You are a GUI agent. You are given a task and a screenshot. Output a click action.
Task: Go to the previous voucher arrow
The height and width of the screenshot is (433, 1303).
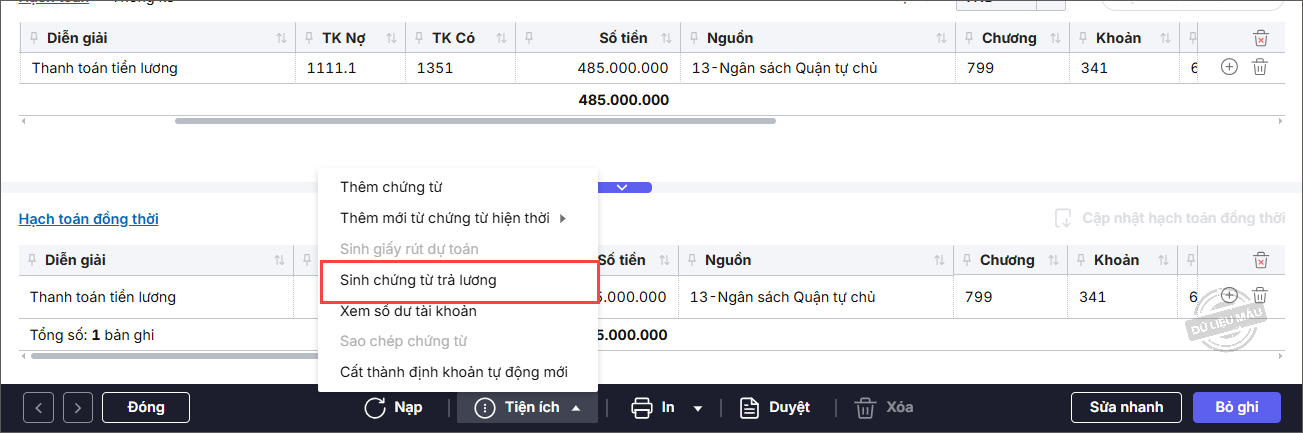coord(38,407)
